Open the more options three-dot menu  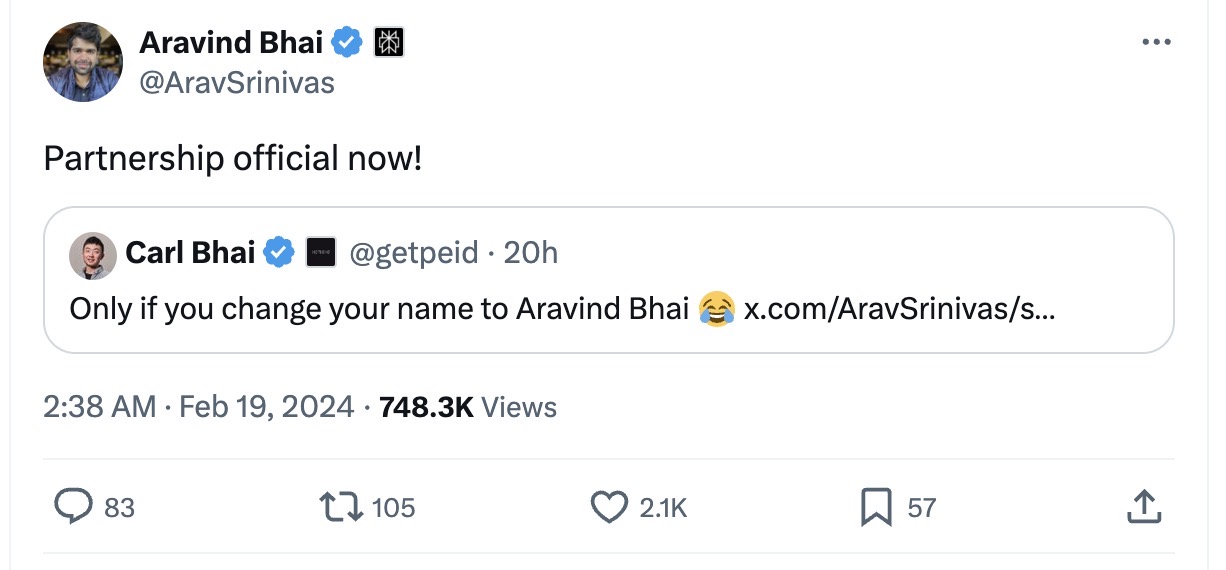tap(1155, 42)
